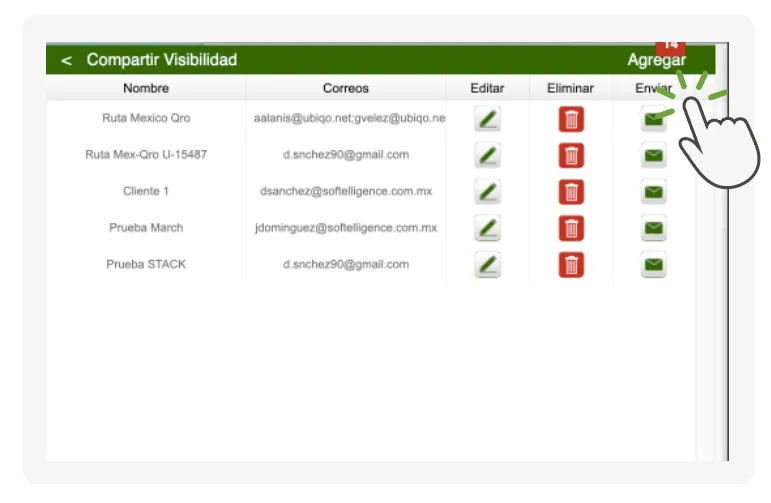
Task: Edit the Ruta Mexico Qro entry
Action: pos(487,118)
